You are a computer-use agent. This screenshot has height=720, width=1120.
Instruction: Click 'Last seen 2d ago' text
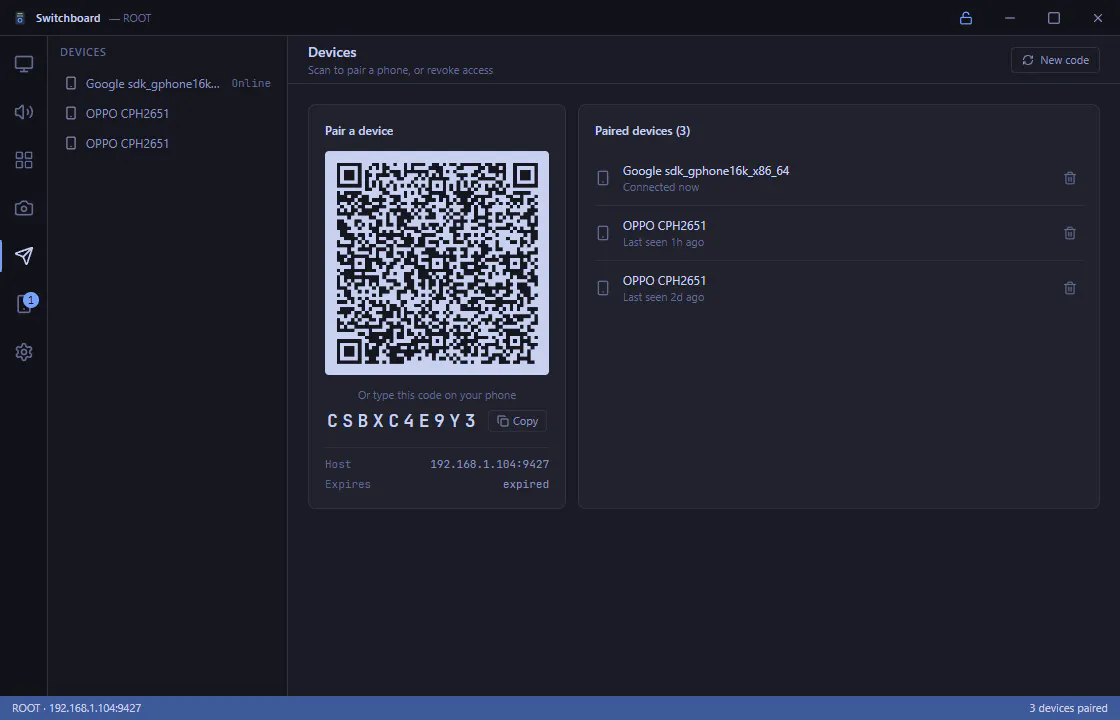click(663, 297)
